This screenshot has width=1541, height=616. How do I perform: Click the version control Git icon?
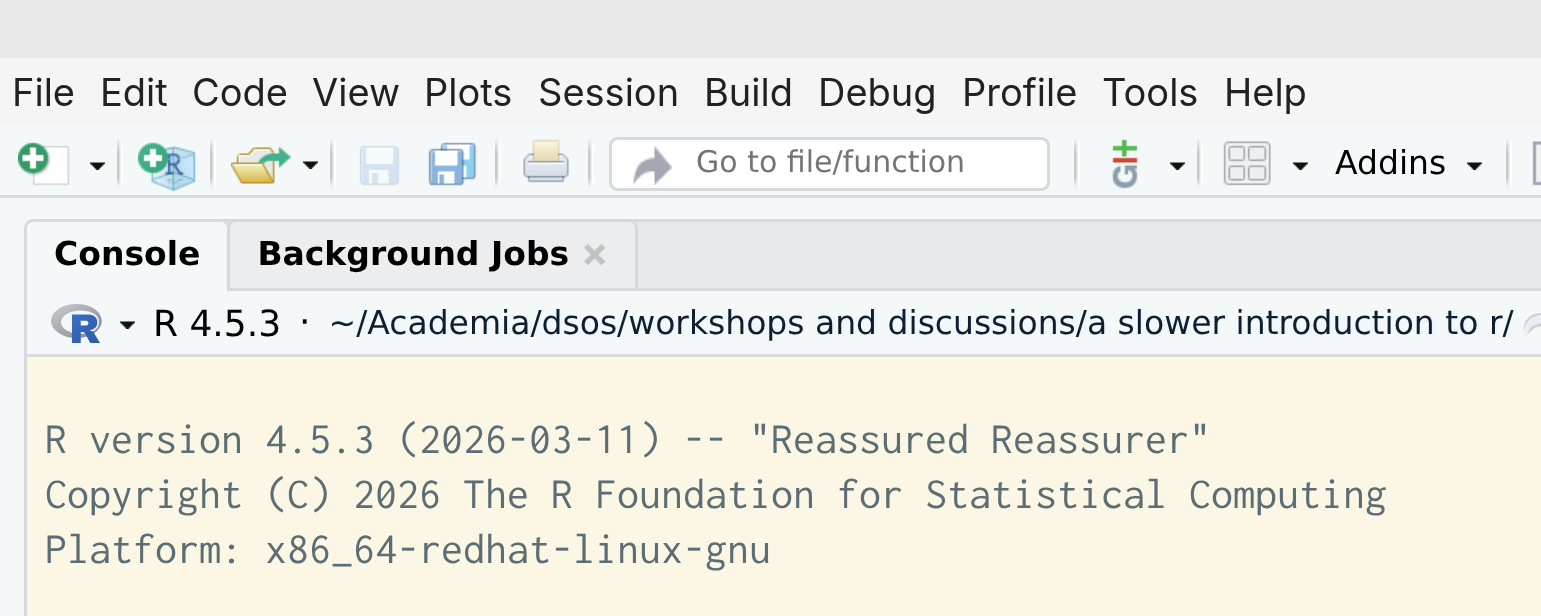point(1125,164)
